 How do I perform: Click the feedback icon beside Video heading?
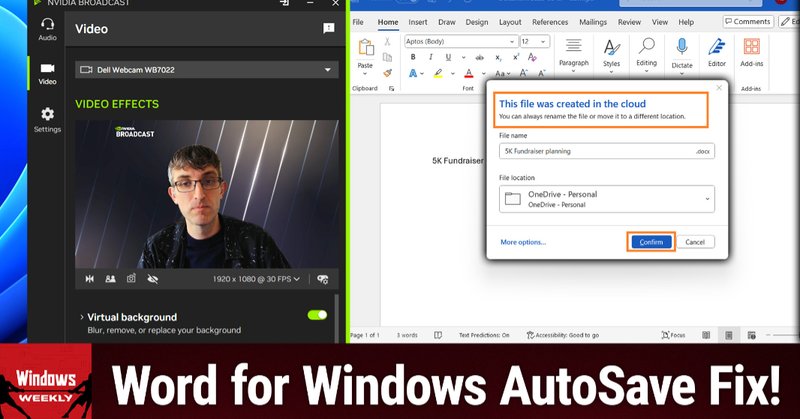[x=329, y=29]
